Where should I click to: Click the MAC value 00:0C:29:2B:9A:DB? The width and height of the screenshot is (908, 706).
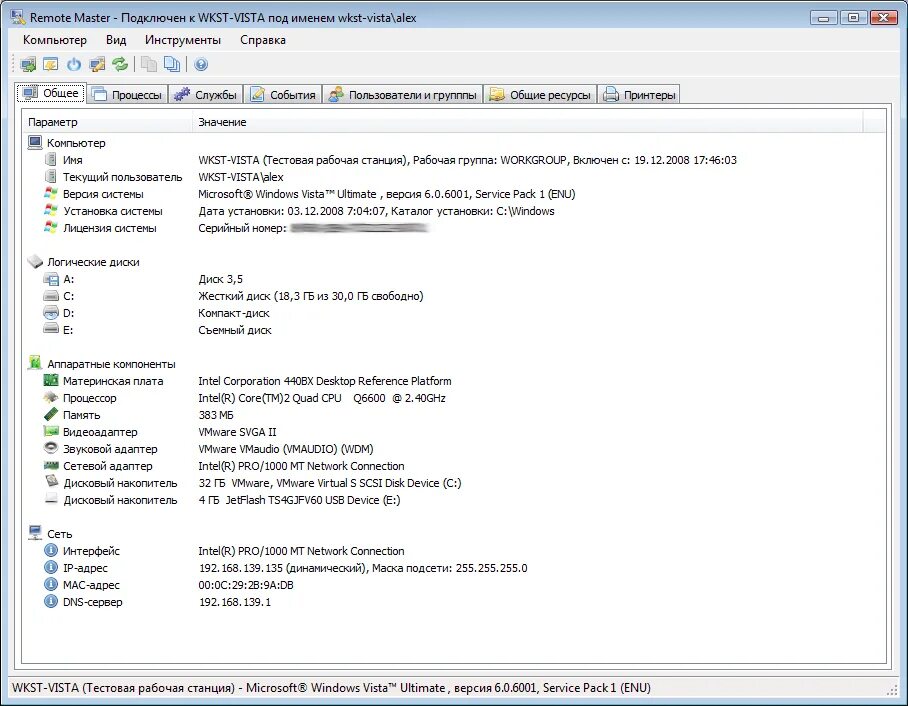click(x=246, y=585)
